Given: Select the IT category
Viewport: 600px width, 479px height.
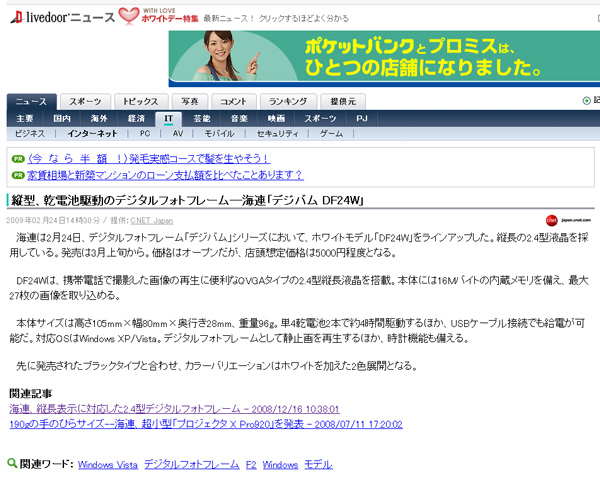Looking at the screenshot, I should pyautogui.click(x=168, y=119).
